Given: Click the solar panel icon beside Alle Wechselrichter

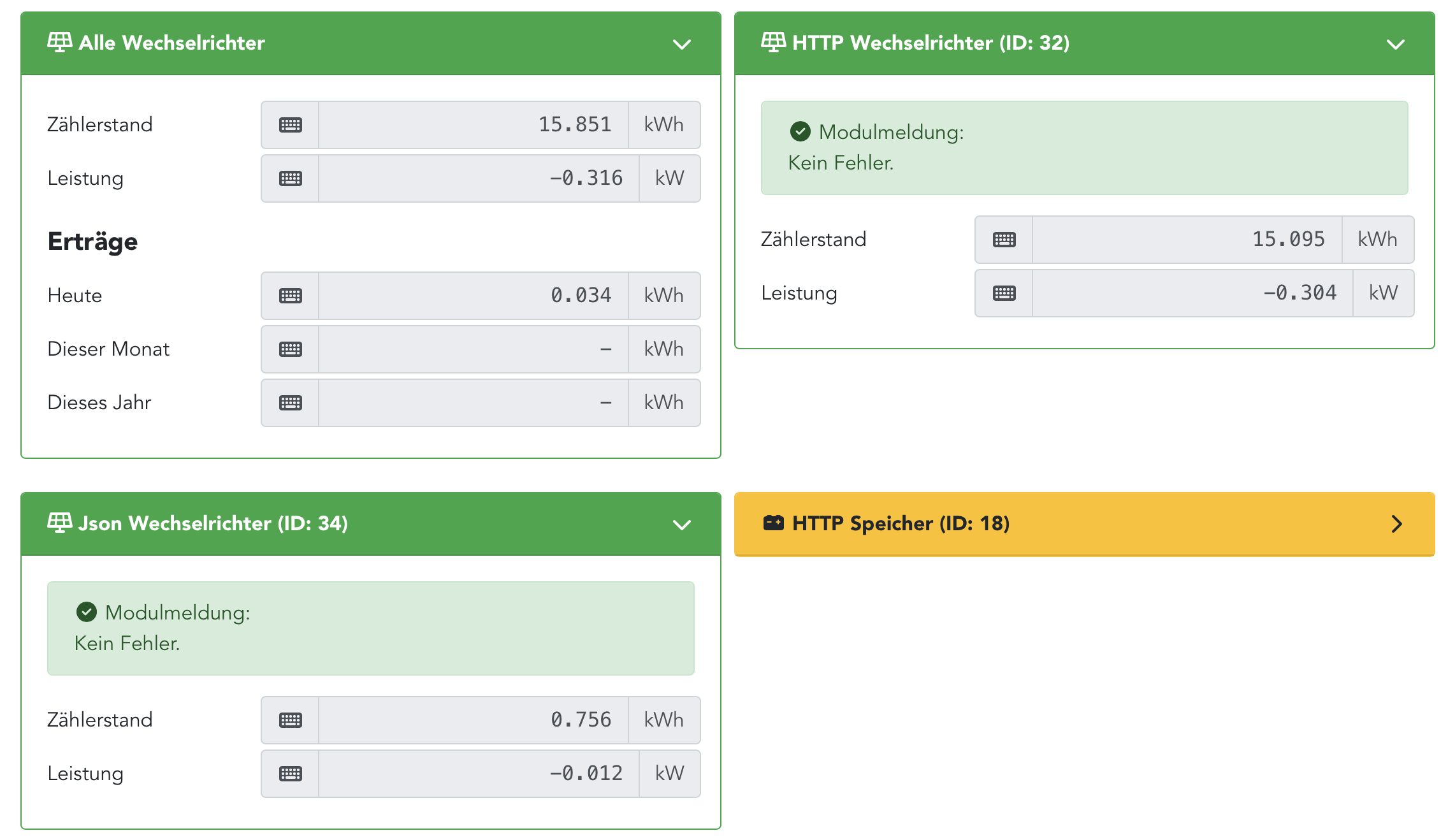Looking at the screenshot, I should 59,43.
